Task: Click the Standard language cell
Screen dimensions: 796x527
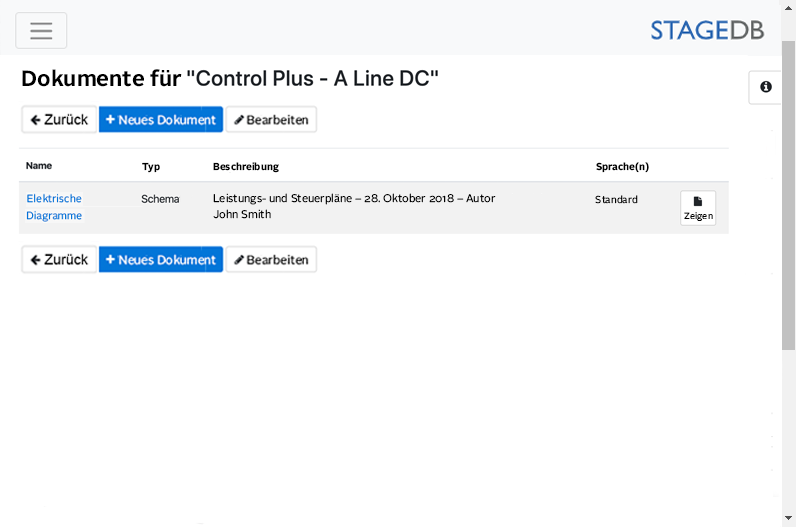Action: click(x=616, y=200)
